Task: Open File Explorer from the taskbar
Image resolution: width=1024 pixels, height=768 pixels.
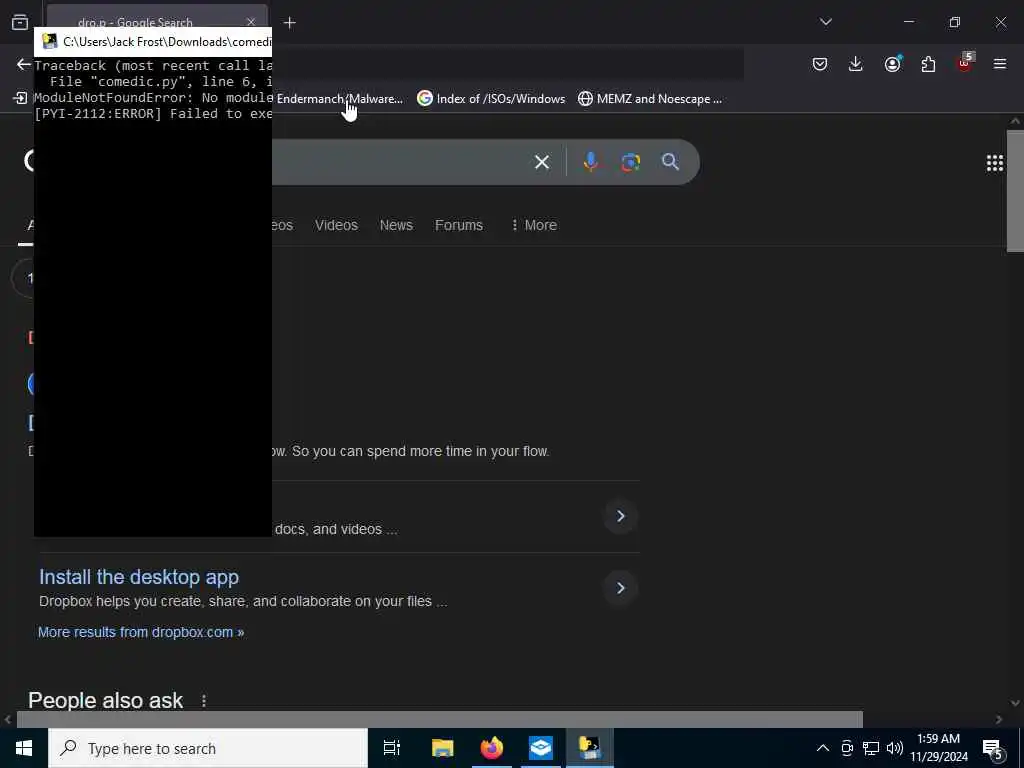Action: 442,748
